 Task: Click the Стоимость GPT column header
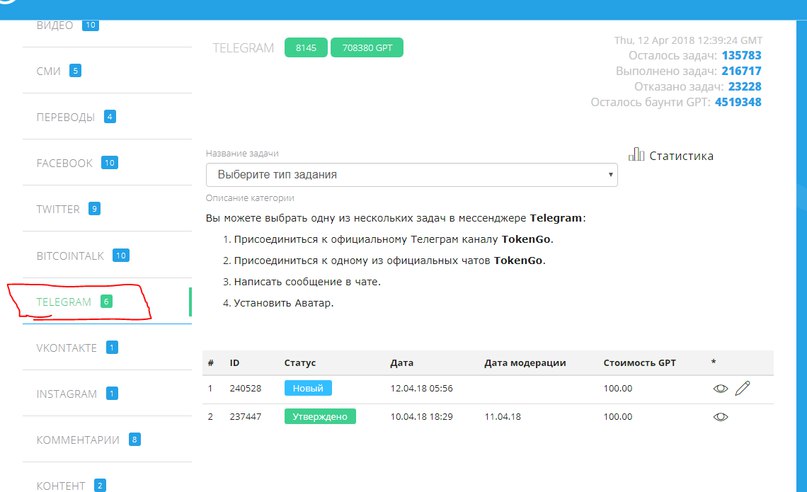pyautogui.click(x=640, y=363)
